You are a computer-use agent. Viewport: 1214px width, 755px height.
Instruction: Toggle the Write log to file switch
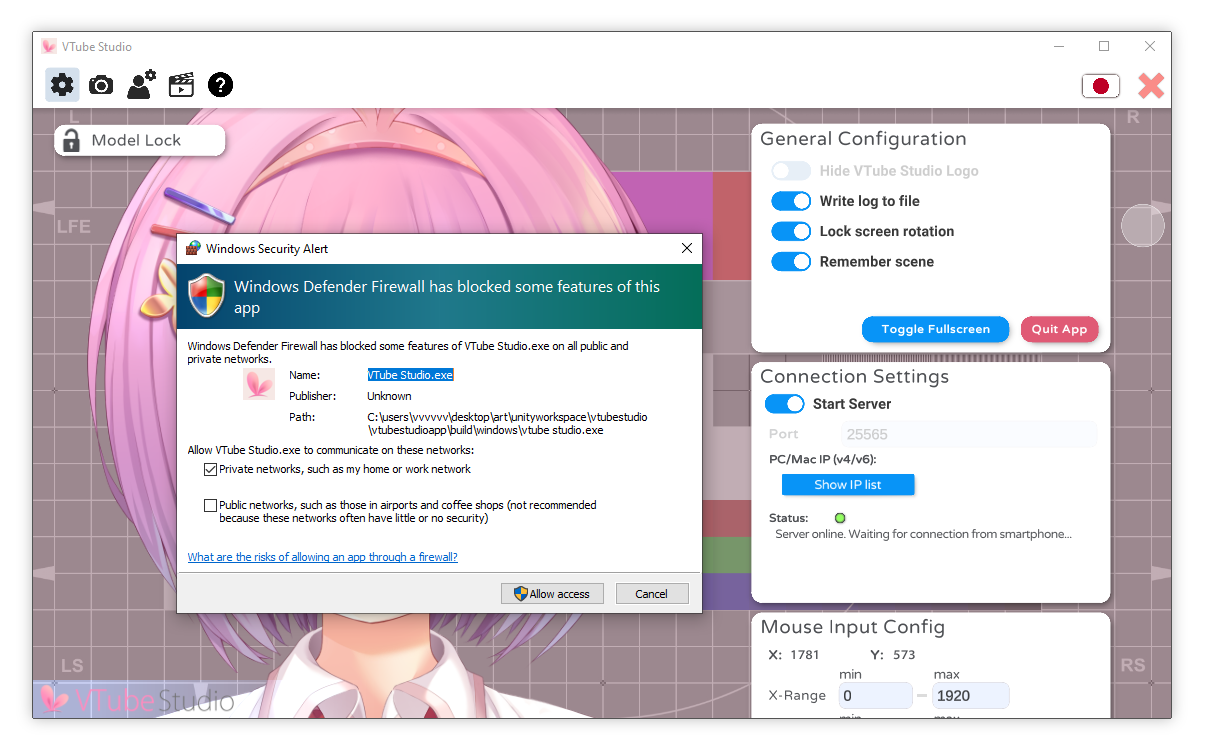pos(791,201)
